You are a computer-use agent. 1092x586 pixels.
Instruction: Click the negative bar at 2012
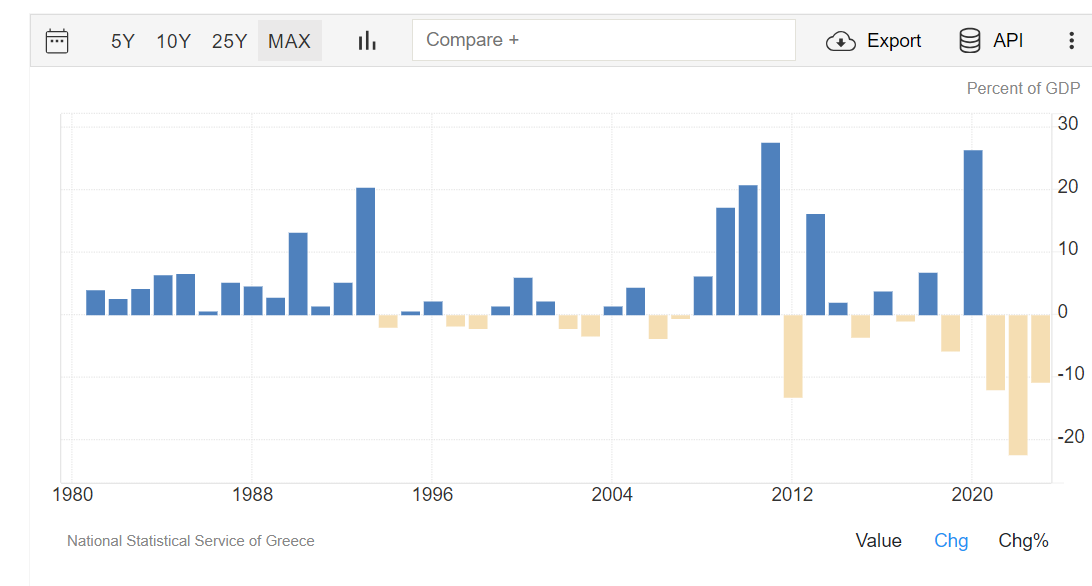coord(793,356)
